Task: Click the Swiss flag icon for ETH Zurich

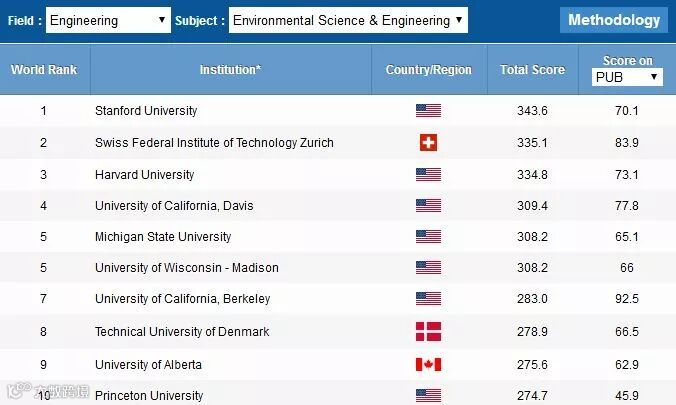Action: tap(428, 143)
